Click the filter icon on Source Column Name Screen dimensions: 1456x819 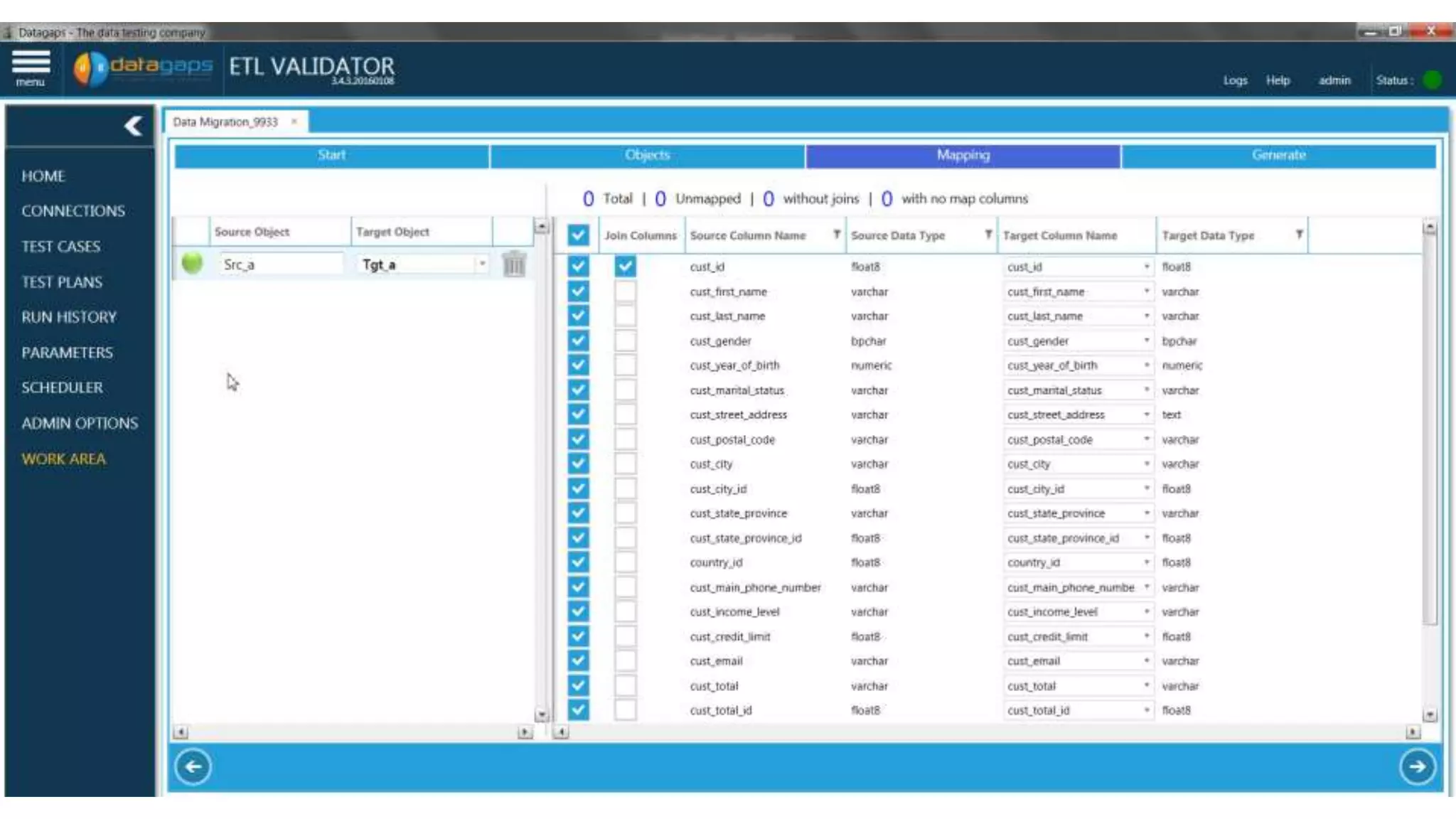click(x=837, y=235)
